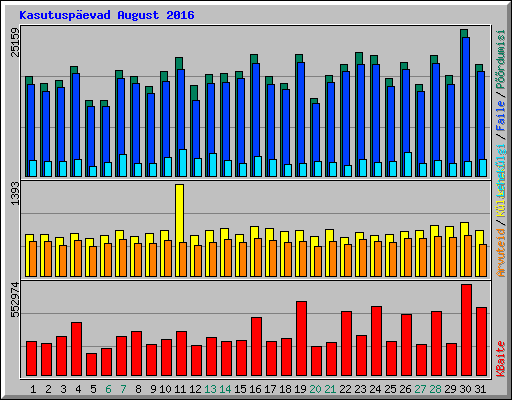
Task: Click the red KBytes bar for day 4
Action: click(76, 349)
